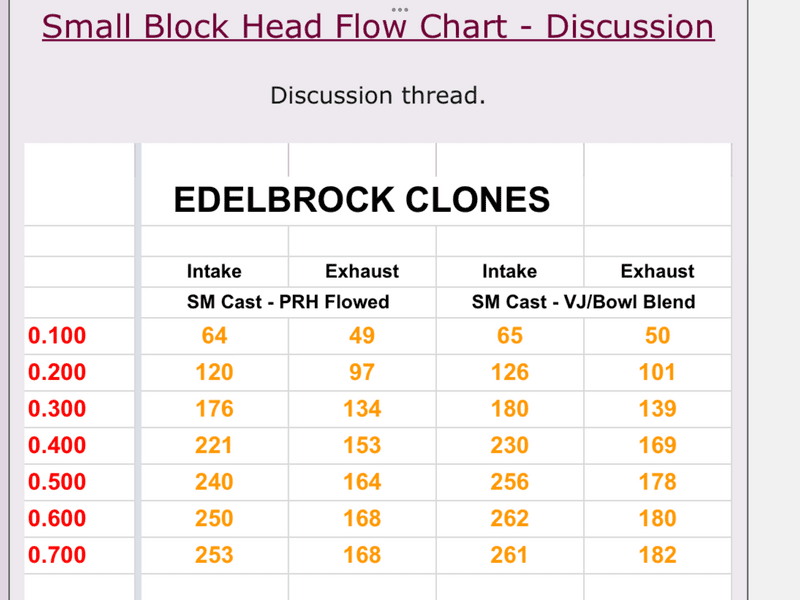Viewport: 800px width, 600px height.
Task: Click the 0.700 lift row label
Action: click(x=57, y=555)
